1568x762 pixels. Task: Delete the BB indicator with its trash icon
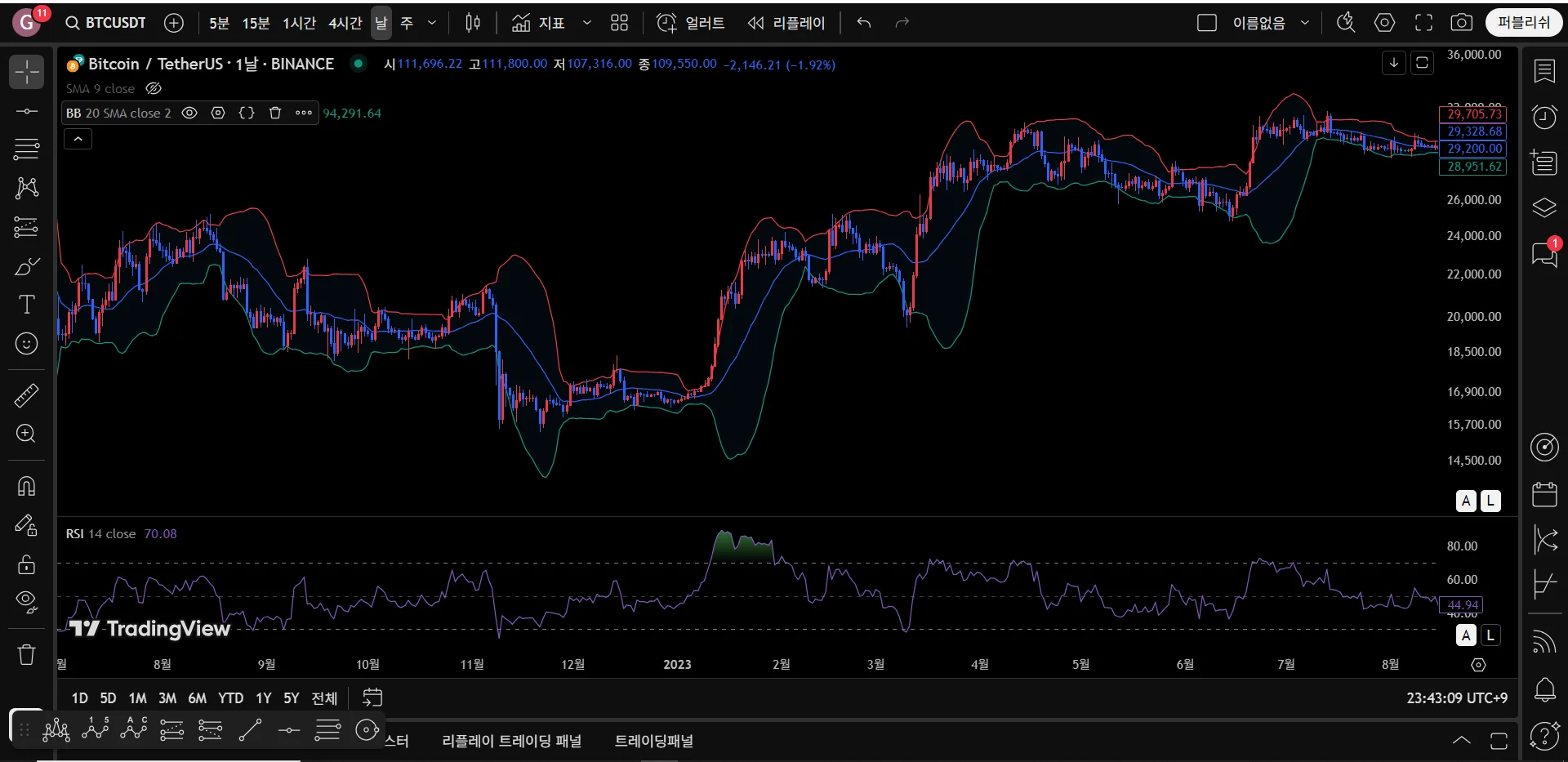click(x=275, y=114)
